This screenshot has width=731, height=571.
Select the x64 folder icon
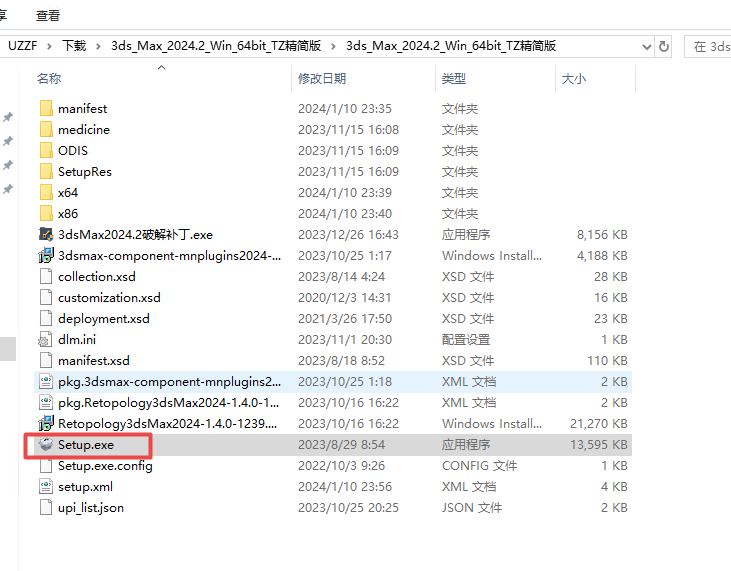pyautogui.click(x=45, y=192)
